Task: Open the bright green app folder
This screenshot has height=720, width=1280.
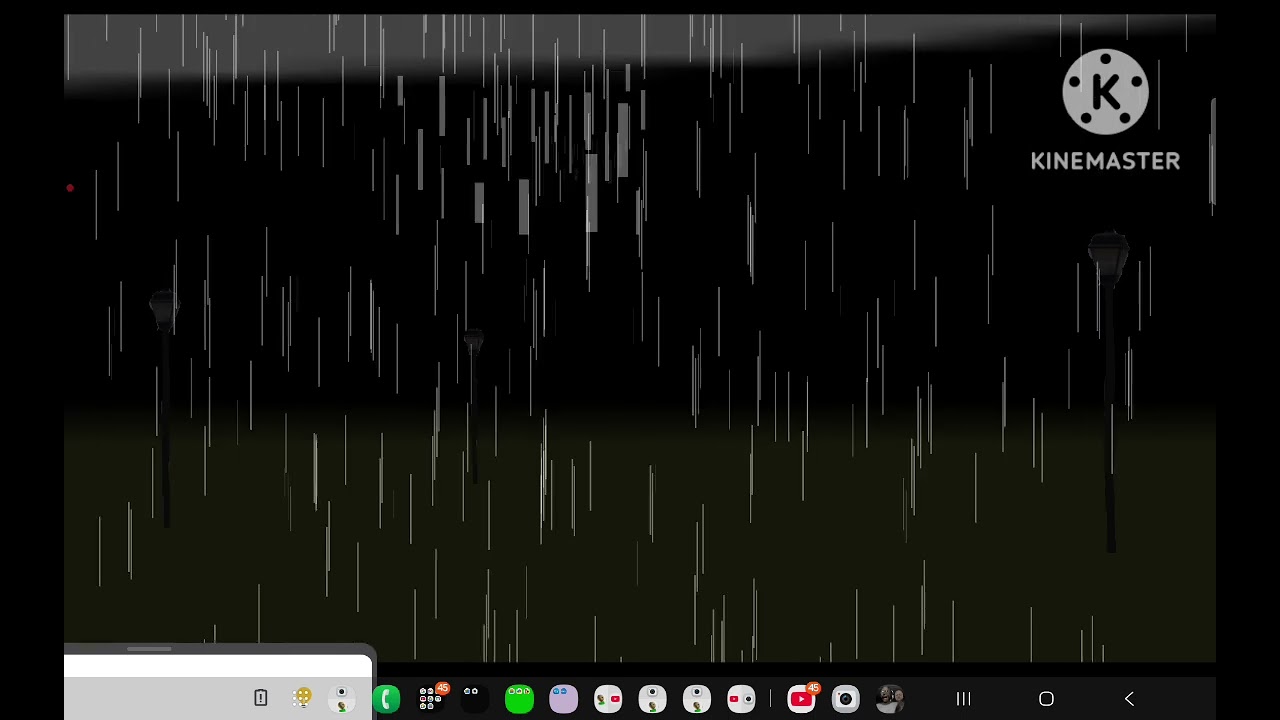Action: 519,699
